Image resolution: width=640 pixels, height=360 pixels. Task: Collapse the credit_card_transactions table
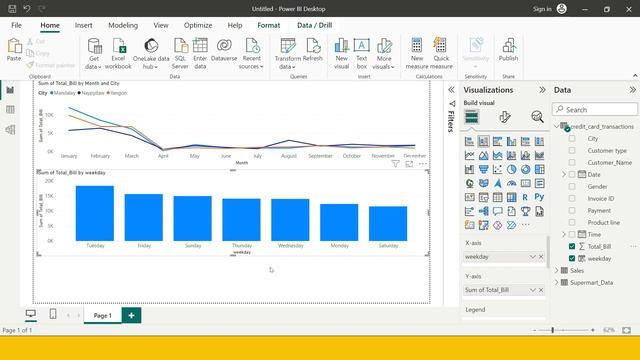(557, 127)
